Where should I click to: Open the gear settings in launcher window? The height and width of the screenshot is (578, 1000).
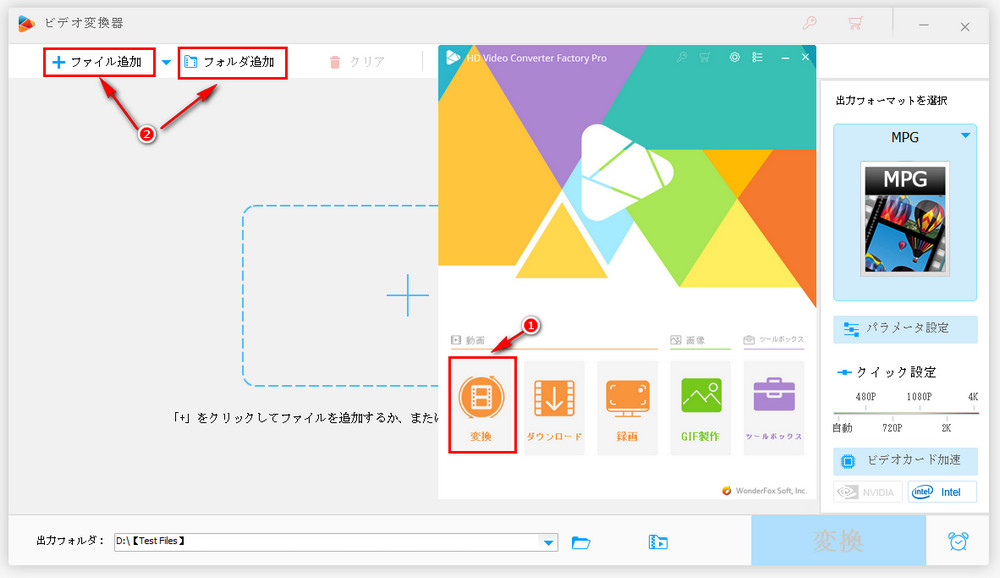tap(735, 57)
